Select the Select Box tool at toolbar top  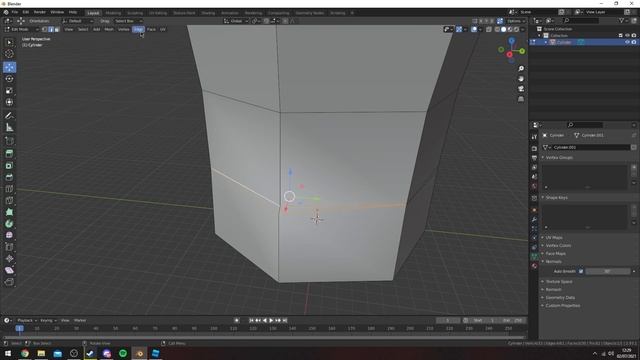(9, 42)
